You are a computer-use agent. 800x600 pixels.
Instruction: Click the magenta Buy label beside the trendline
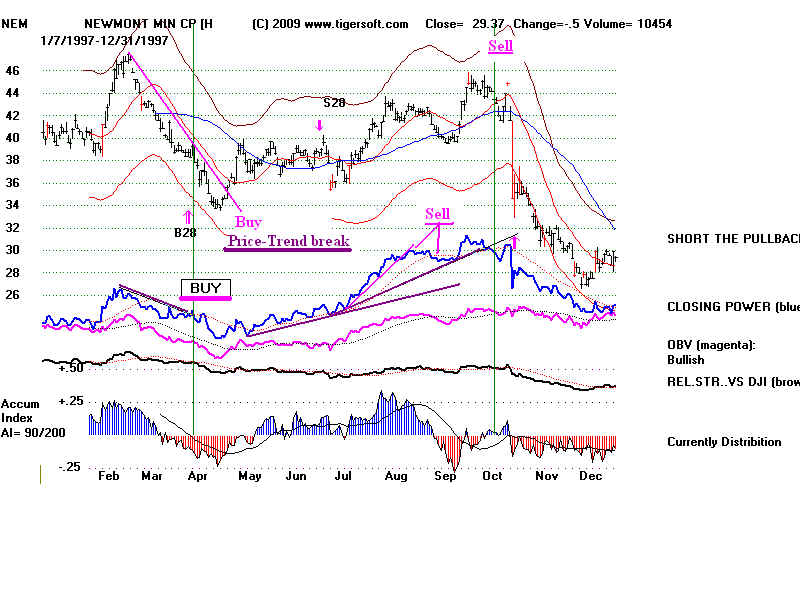click(246, 221)
